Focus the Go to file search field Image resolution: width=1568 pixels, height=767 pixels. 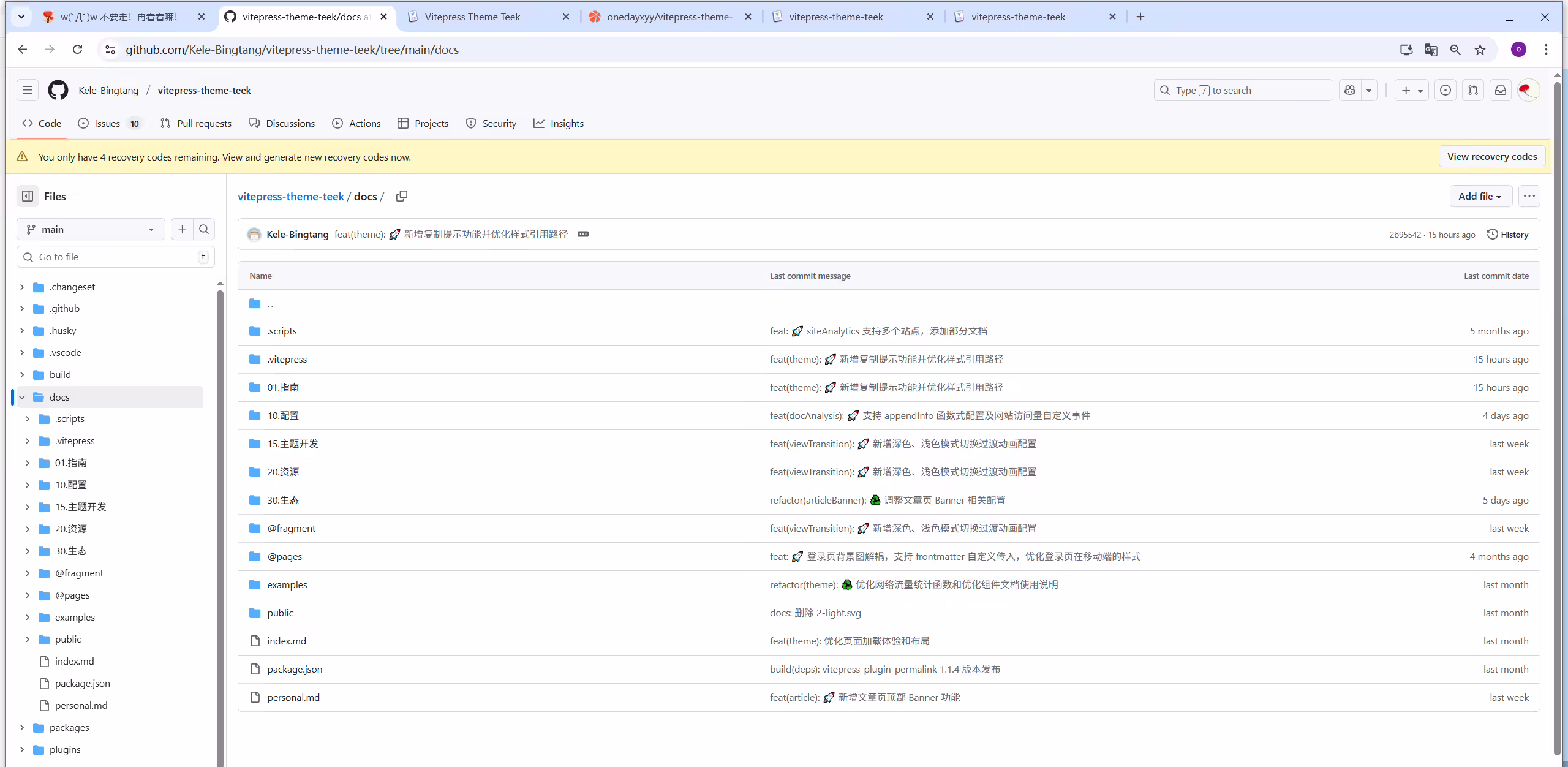tap(115, 257)
